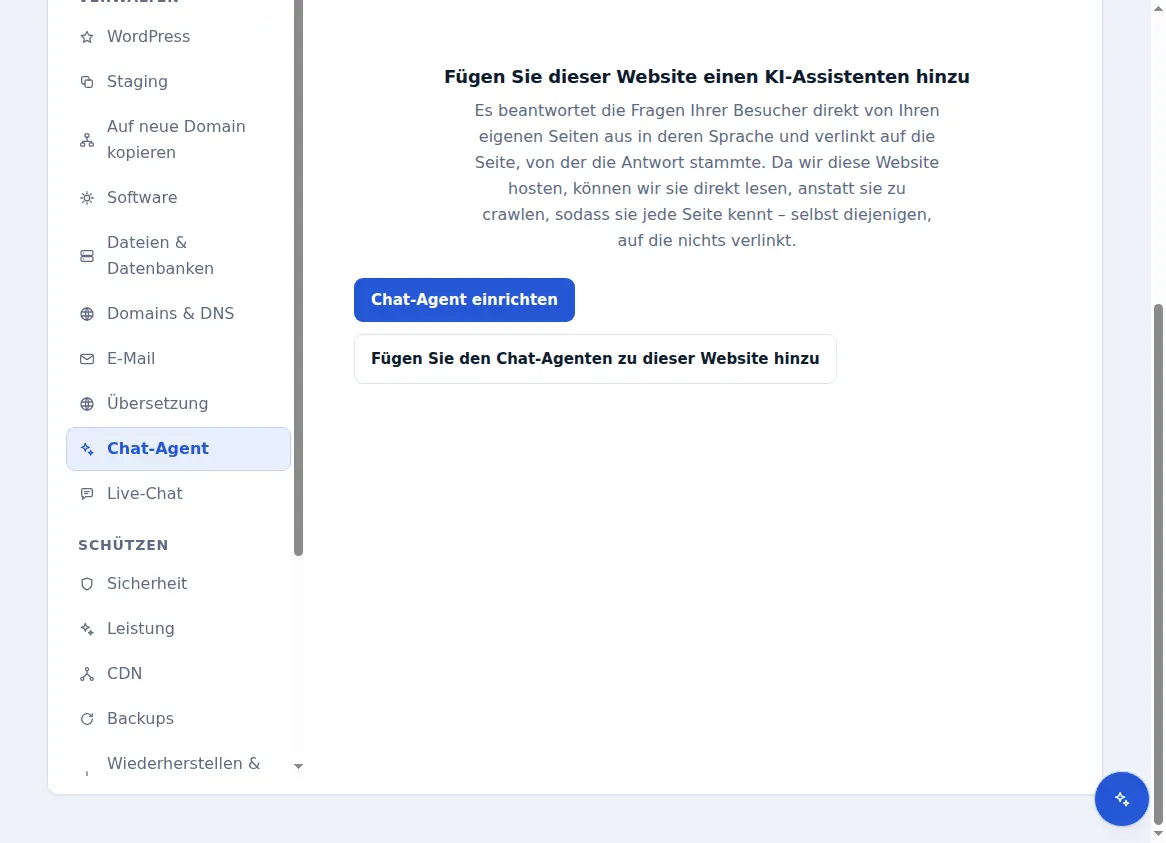Go to the Staging section

coord(178,82)
